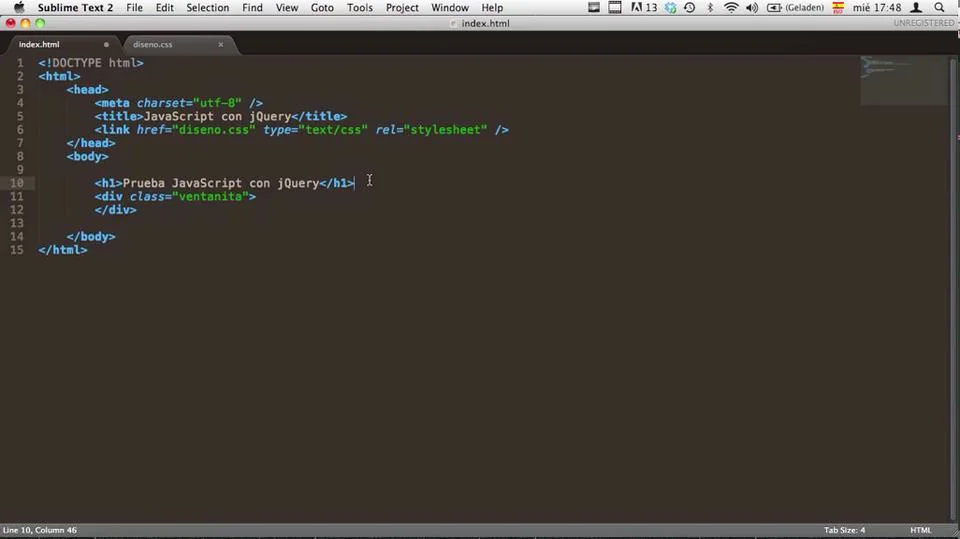Click the display mirroring menu bar icon

593,7
